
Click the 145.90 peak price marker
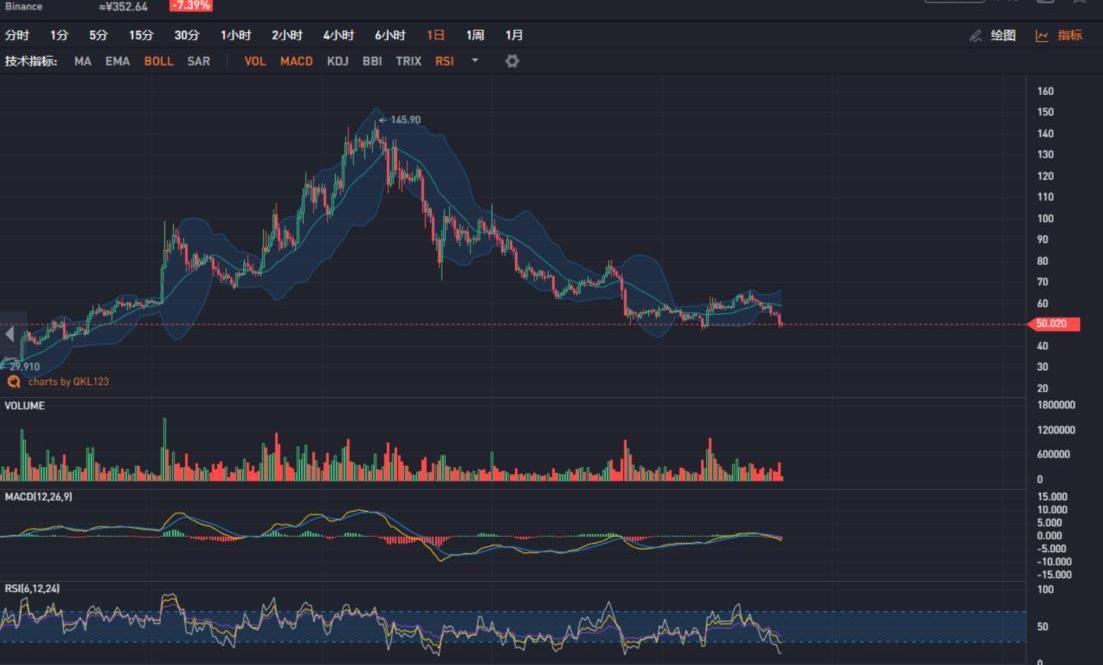404,120
